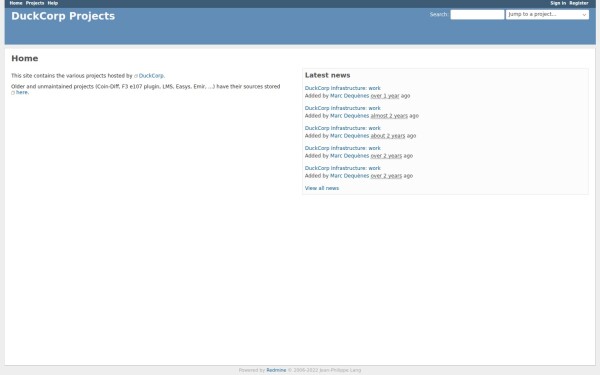Click the DuckCorp Projects header title
This screenshot has width=600, height=375.
[63, 16]
